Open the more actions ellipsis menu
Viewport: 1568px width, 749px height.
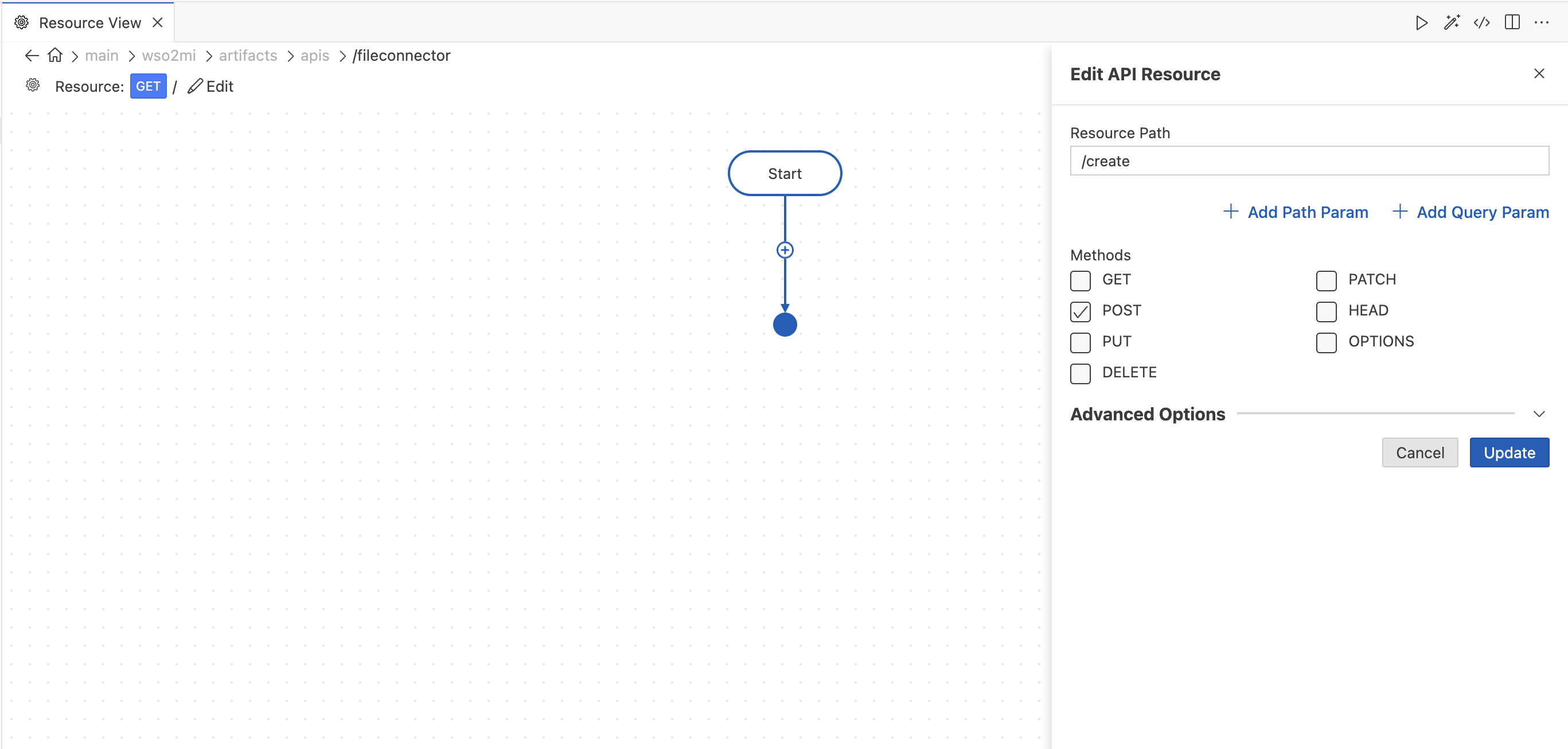1542,22
